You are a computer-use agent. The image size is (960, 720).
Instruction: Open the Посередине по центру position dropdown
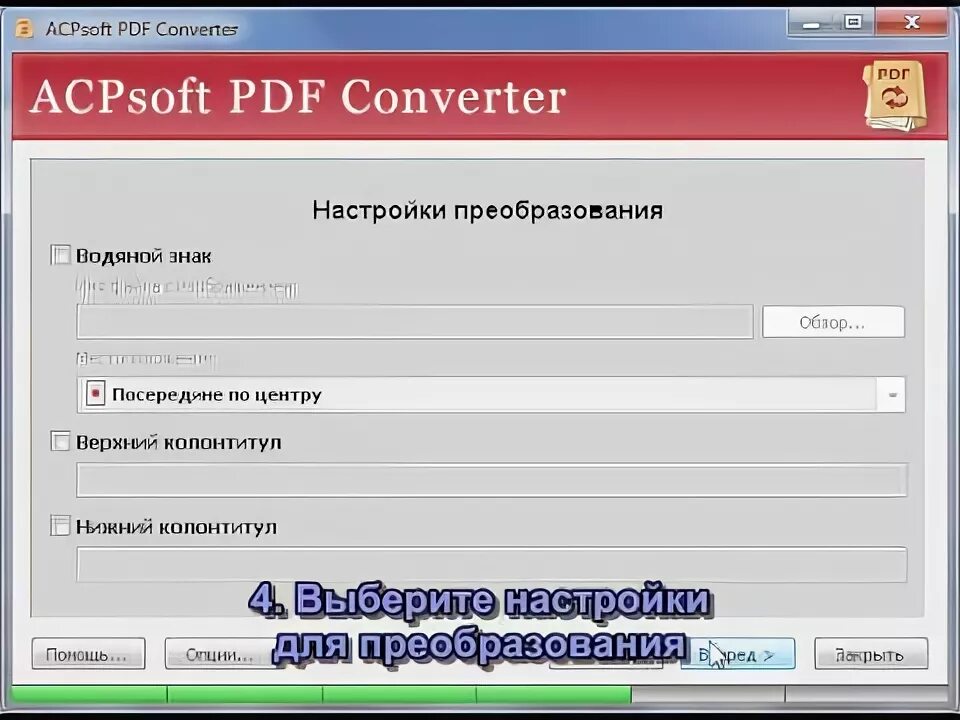coord(491,394)
